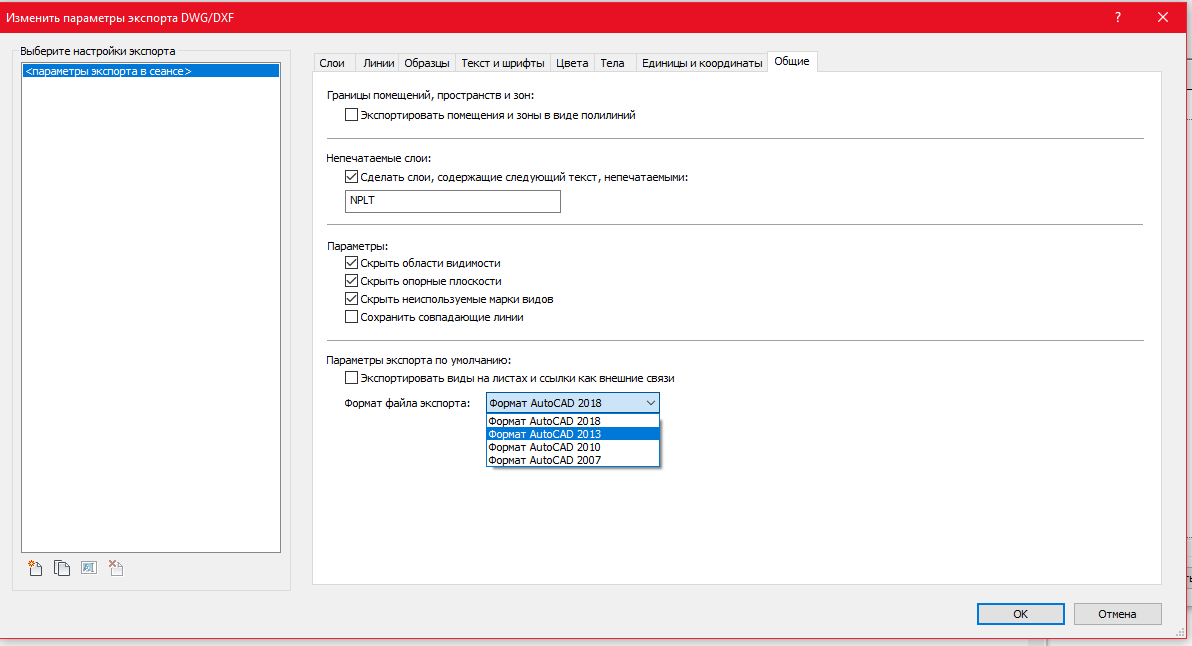Toggle 'Скрыть неиспользуемые марки видов' checkbox
Screen dimensions: 1192x646
(x=351, y=299)
